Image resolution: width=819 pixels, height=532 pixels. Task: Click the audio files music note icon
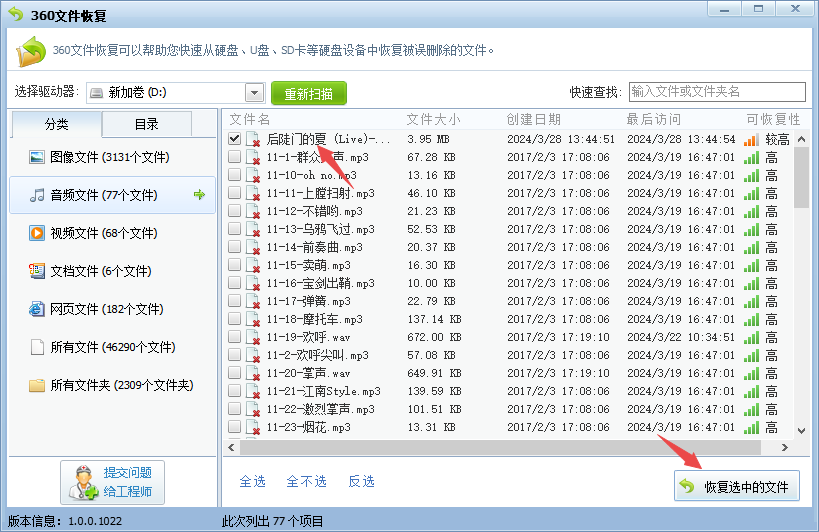37,195
